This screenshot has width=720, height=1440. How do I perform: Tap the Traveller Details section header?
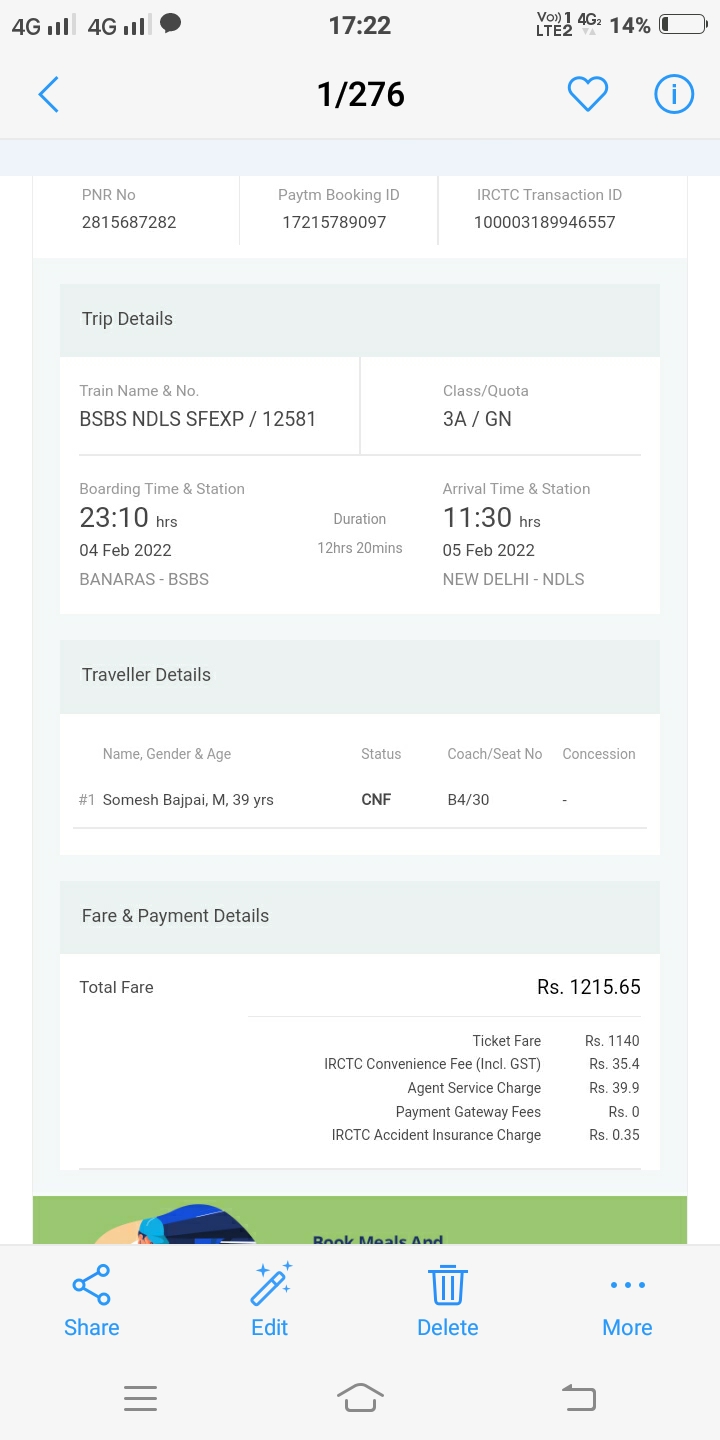(360, 675)
